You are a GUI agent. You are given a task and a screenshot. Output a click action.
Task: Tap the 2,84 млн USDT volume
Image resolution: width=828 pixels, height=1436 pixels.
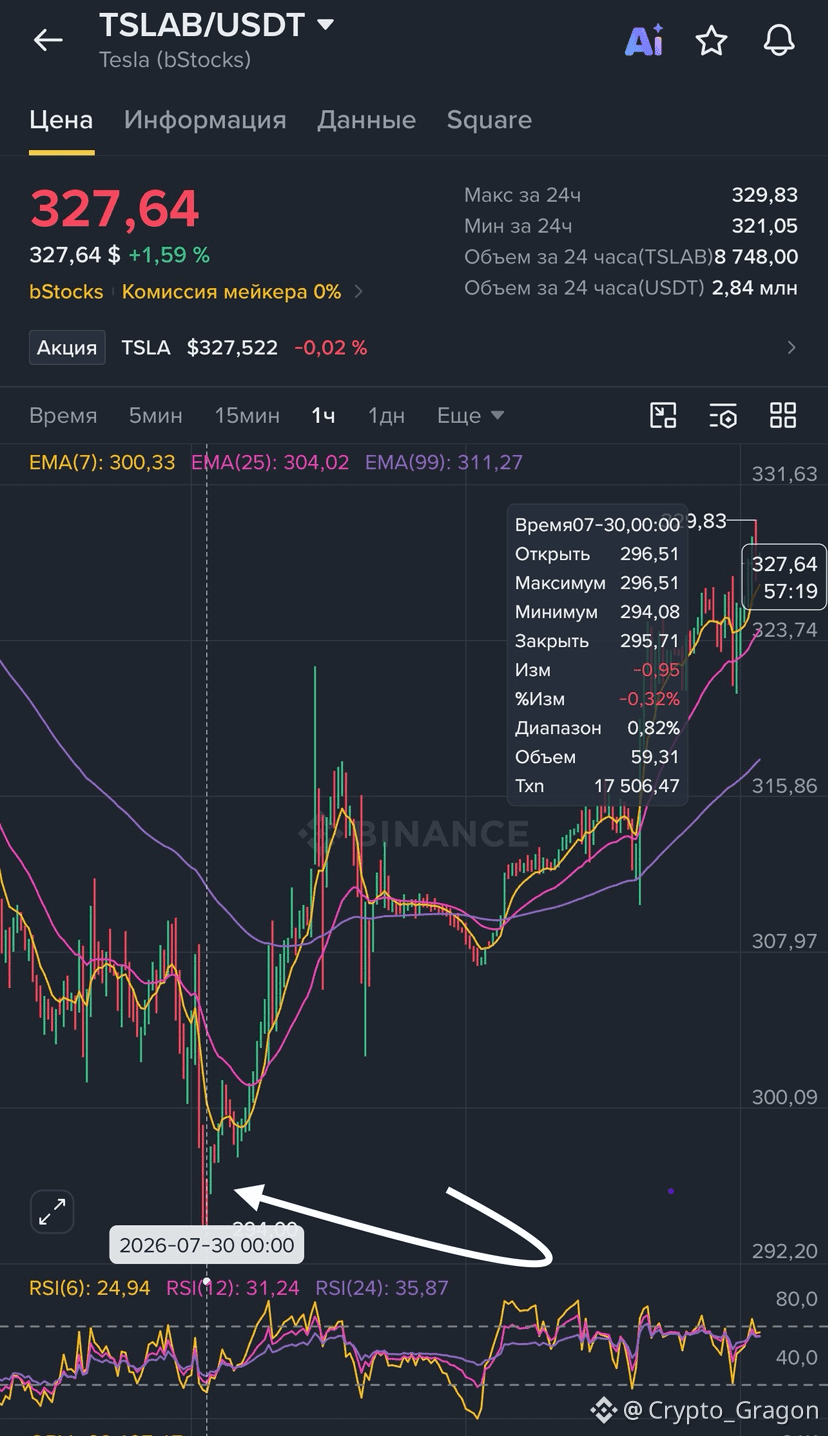755,288
